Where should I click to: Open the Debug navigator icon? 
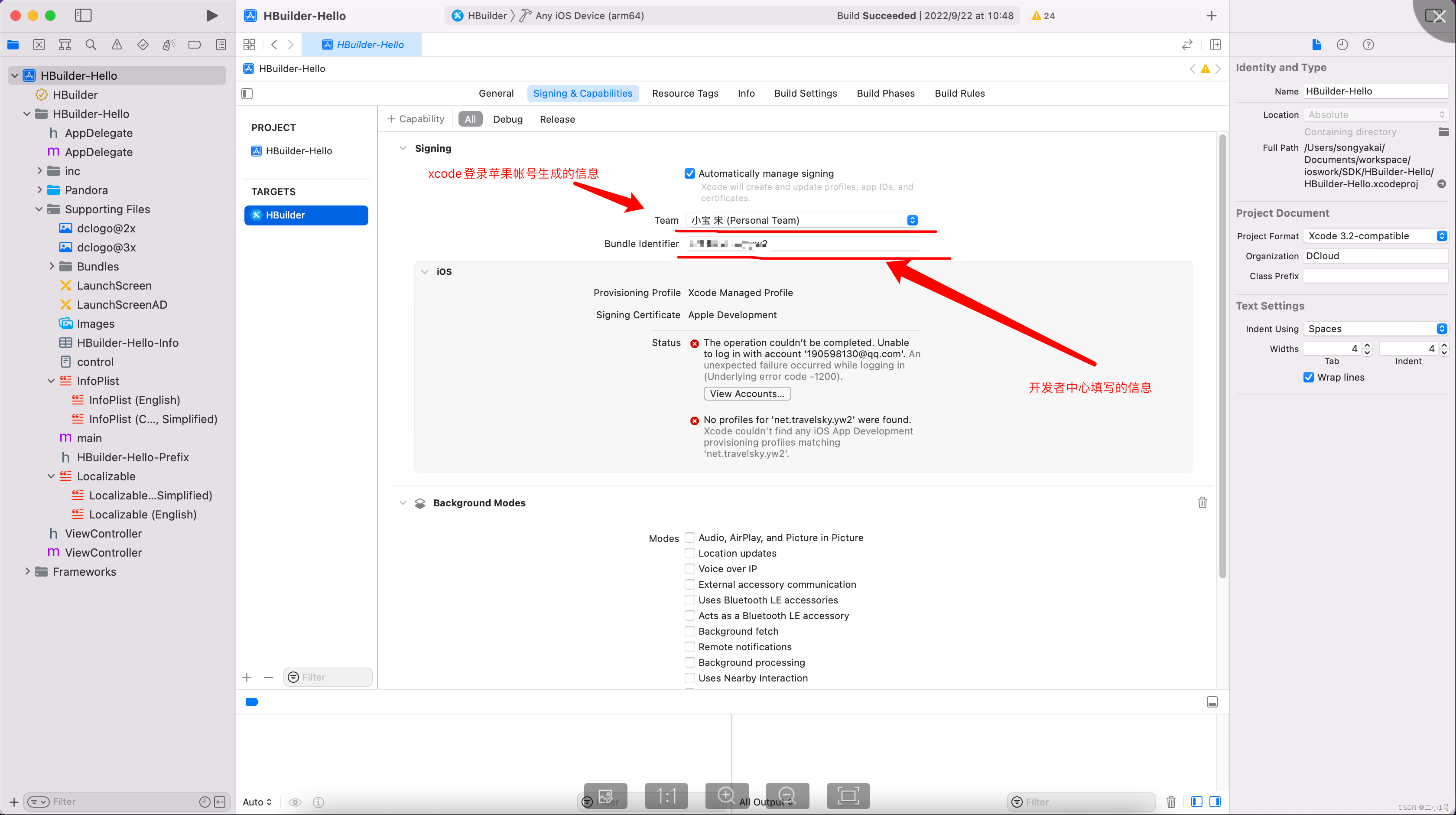169,45
